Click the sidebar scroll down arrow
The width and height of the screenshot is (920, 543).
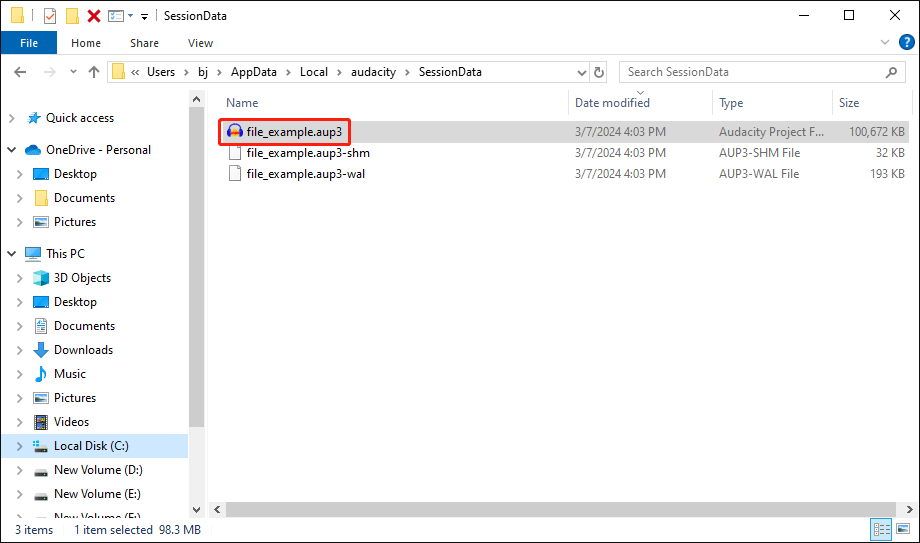click(197, 510)
